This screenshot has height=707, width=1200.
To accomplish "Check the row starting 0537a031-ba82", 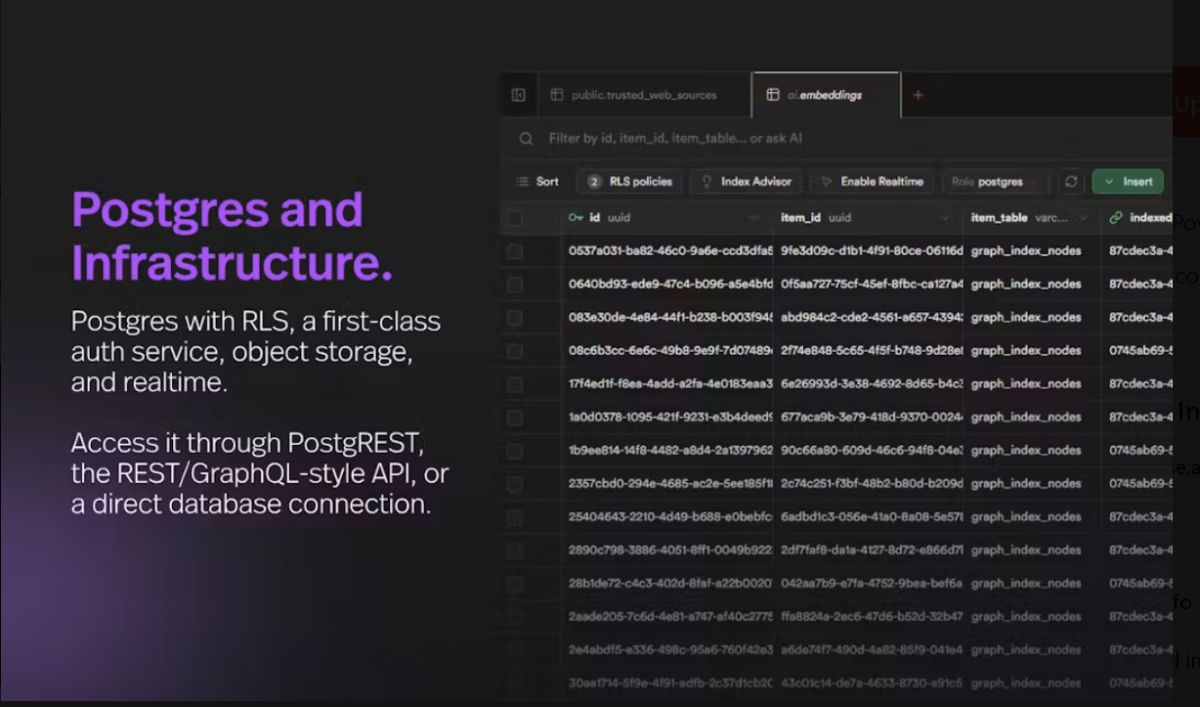I will point(515,251).
